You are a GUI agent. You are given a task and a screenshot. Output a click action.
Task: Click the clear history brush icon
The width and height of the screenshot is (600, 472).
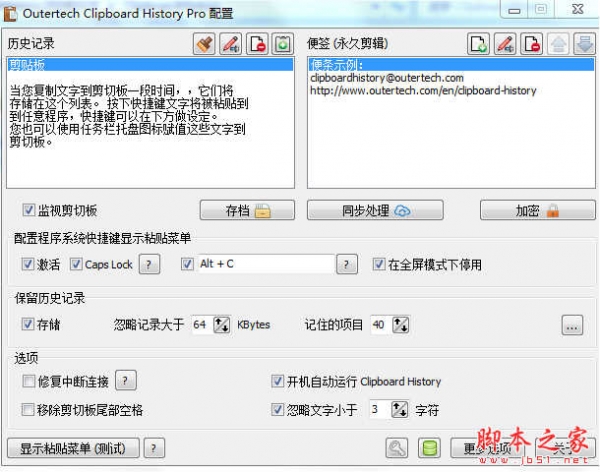204,44
